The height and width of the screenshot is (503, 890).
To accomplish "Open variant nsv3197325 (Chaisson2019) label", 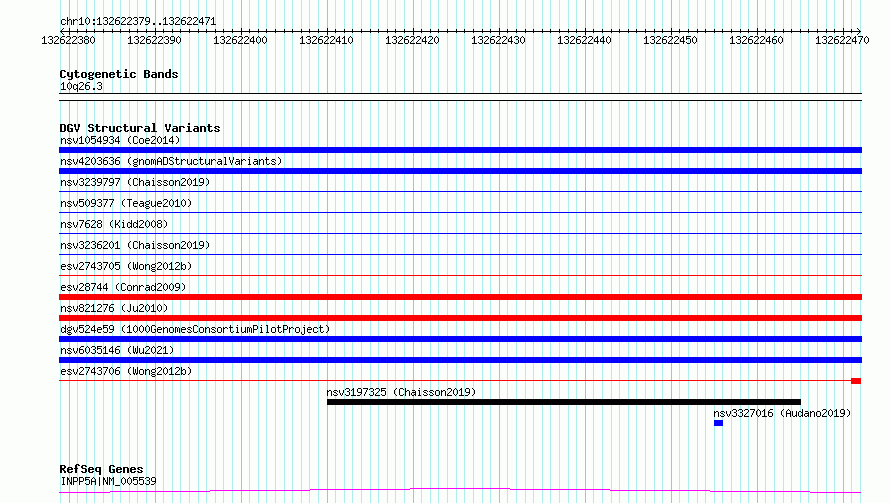I will 401,392.
